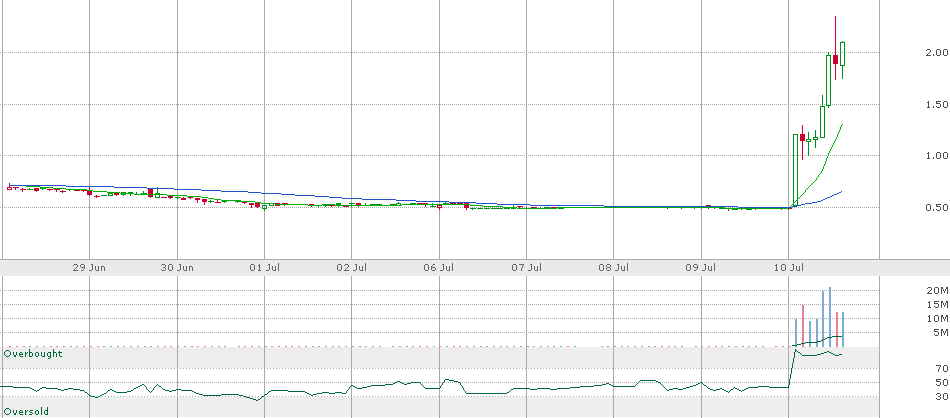Select the 08 Jul date label

pyautogui.click(x=614, y=267)
